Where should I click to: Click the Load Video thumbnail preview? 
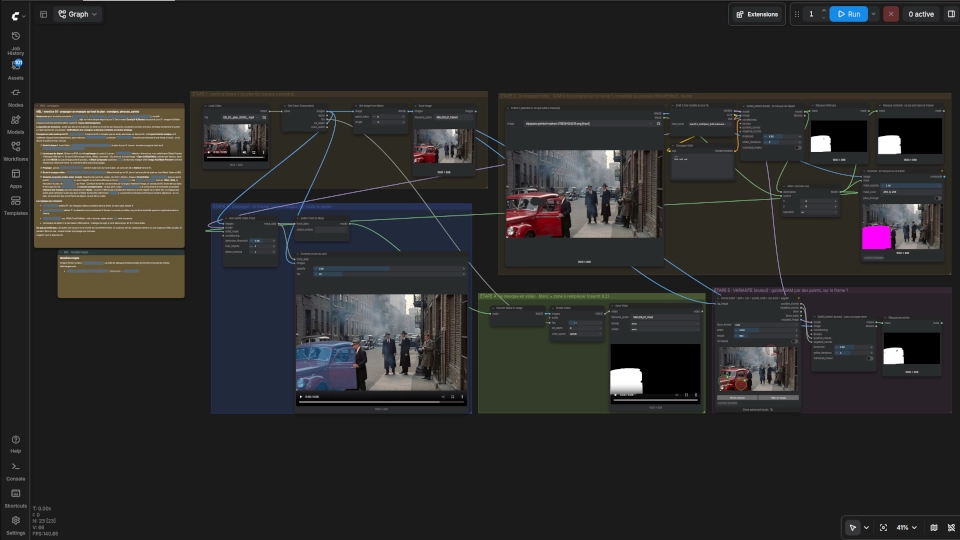(x=236, y=143)
